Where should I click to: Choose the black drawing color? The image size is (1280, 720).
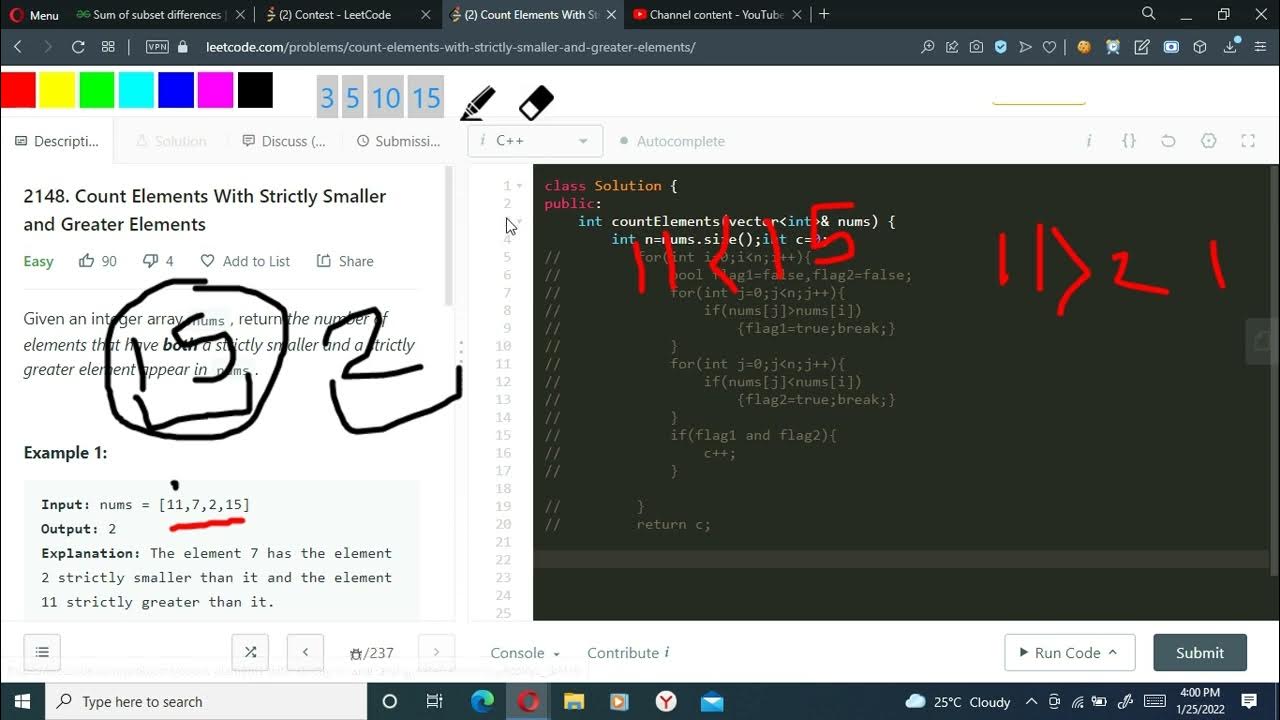coord(255,90)
